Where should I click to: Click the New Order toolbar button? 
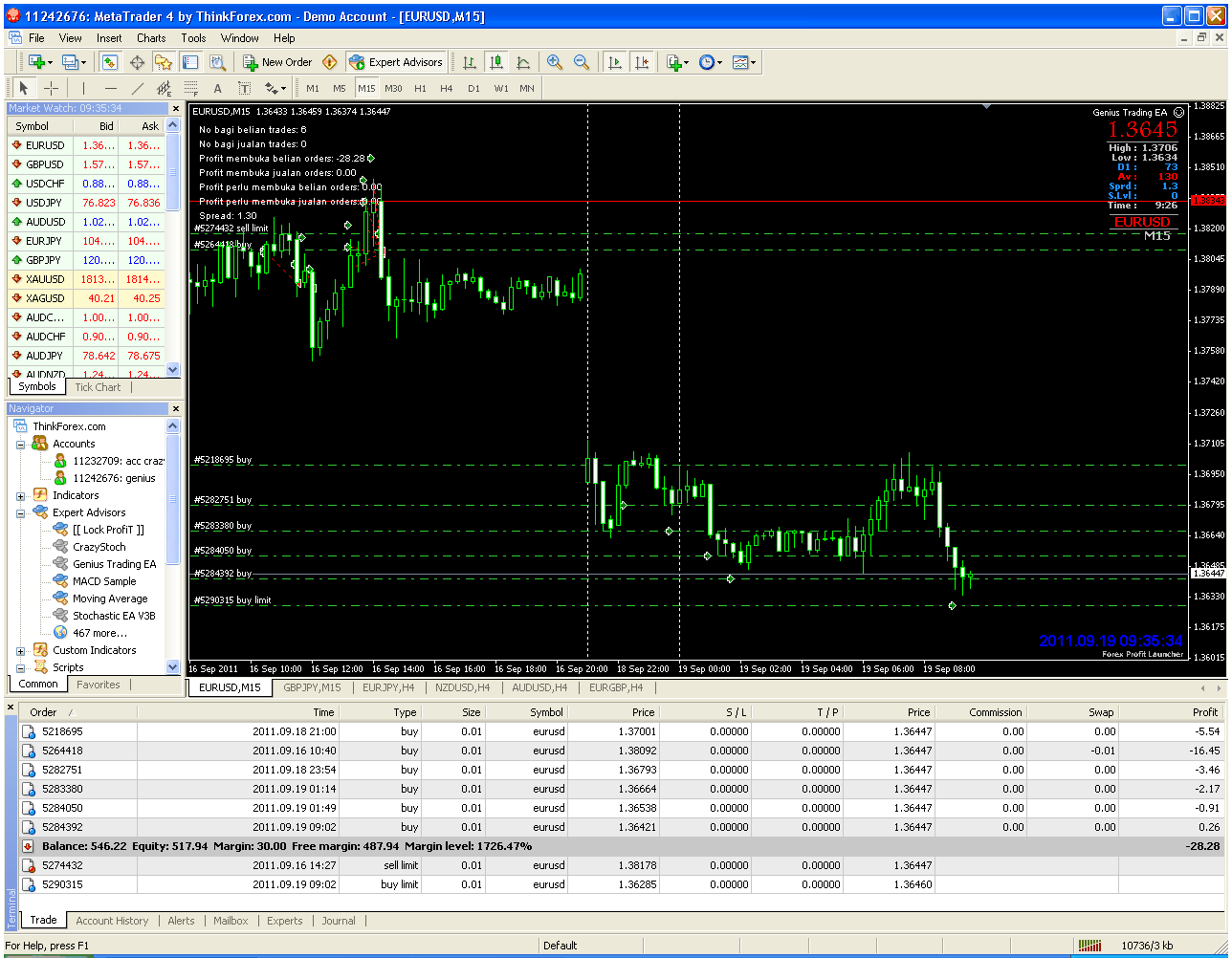pos(277,62)
